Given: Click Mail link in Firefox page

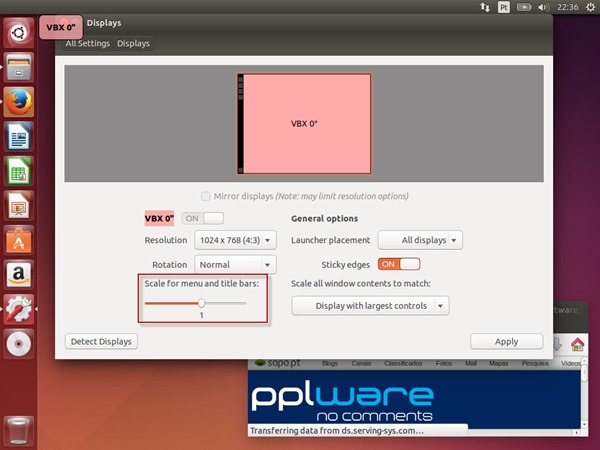Looking at the screenshot, I should [471, 363].
